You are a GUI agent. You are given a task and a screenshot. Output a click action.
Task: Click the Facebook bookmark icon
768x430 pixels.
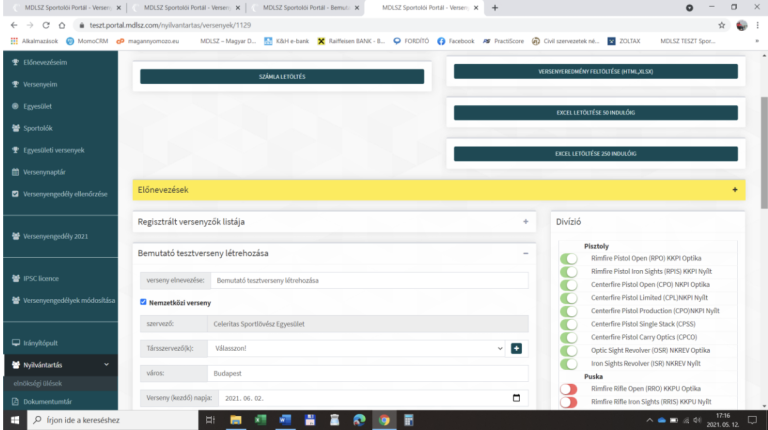[442, 41]
